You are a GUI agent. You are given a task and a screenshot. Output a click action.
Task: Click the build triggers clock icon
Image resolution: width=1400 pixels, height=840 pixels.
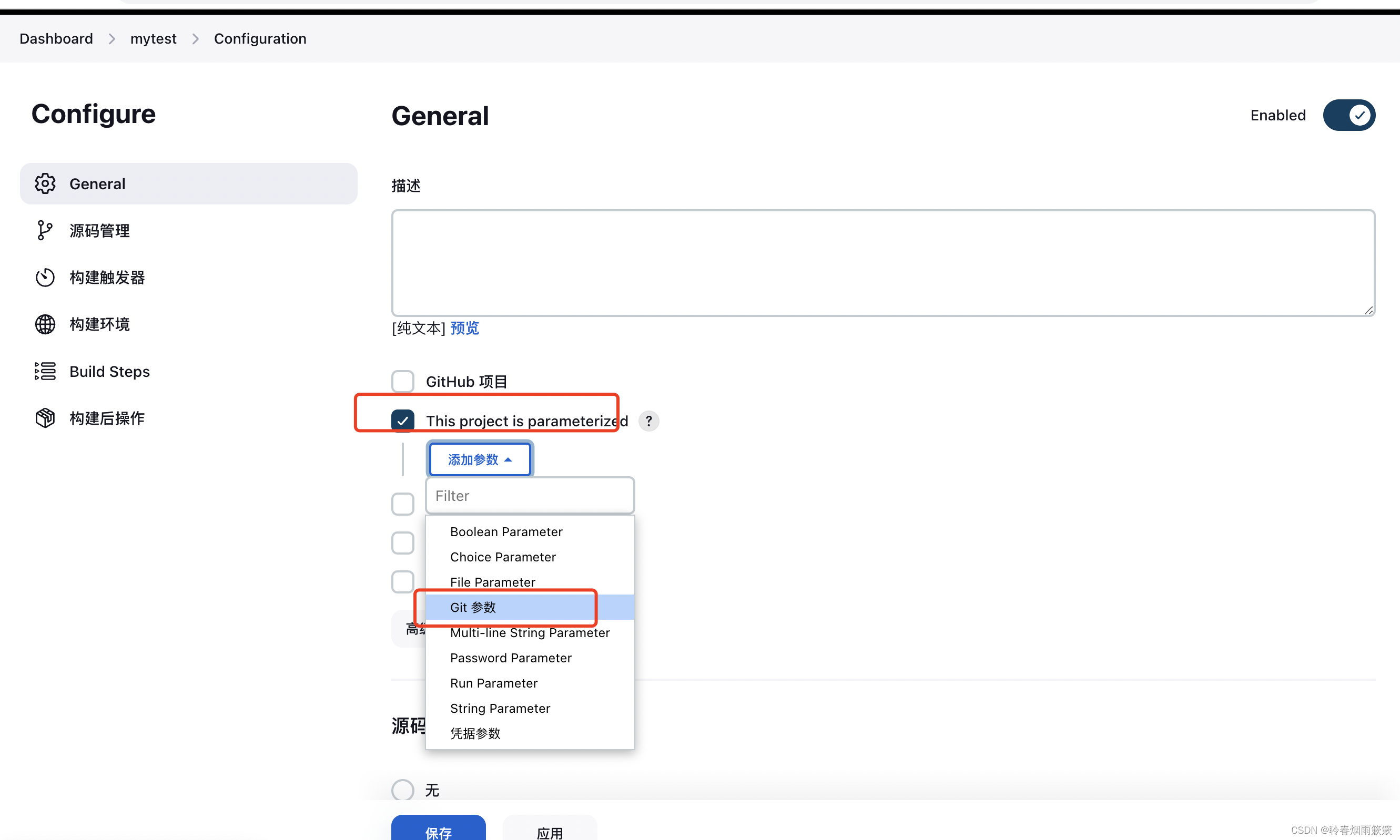click(45, 278)
